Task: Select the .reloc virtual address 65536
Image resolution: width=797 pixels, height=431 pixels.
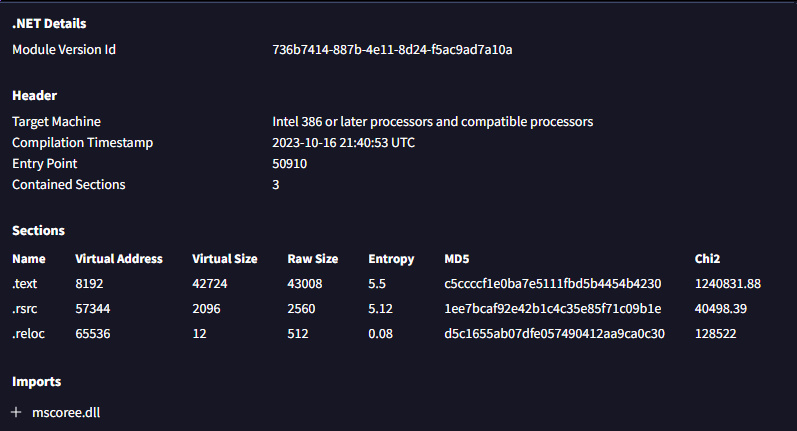Action: click(93, 333)
